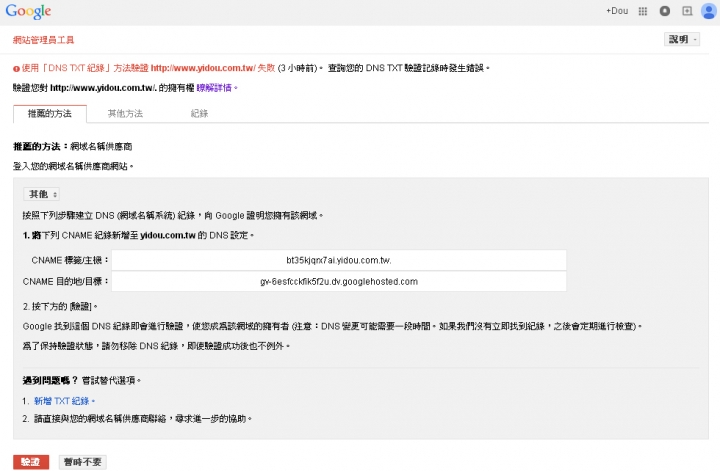
Task: Open the 網站管理員工具 link
Action: click(x=43, y=40)
